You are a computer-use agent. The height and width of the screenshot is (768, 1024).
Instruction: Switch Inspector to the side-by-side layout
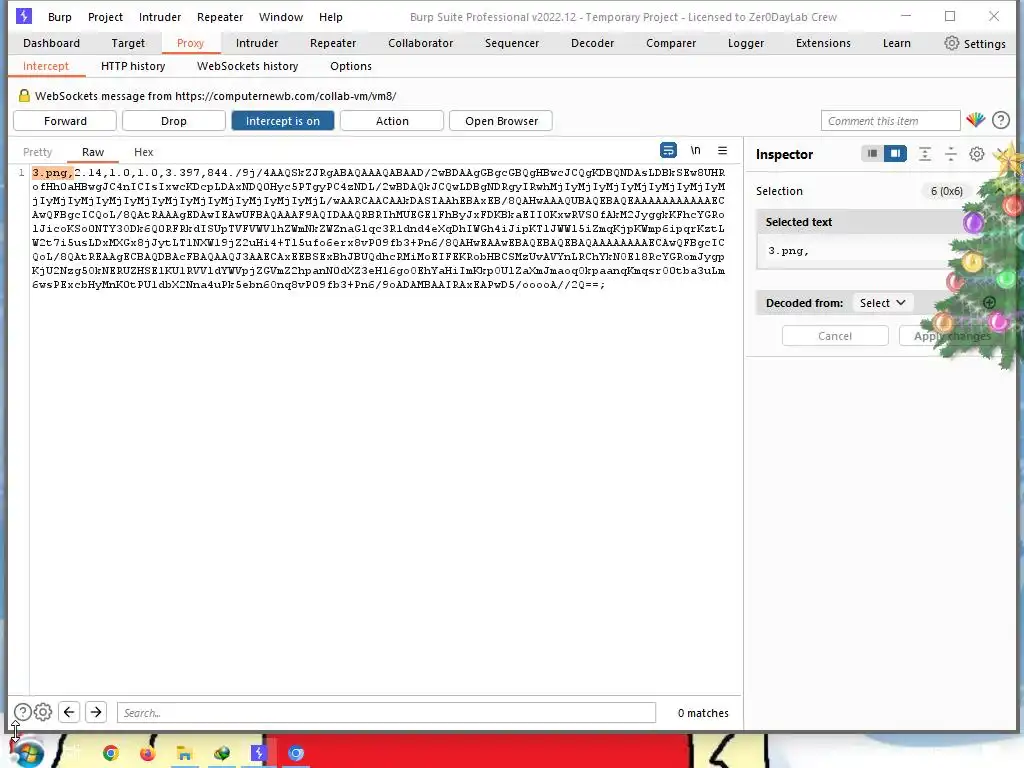[x=895, y=153]
